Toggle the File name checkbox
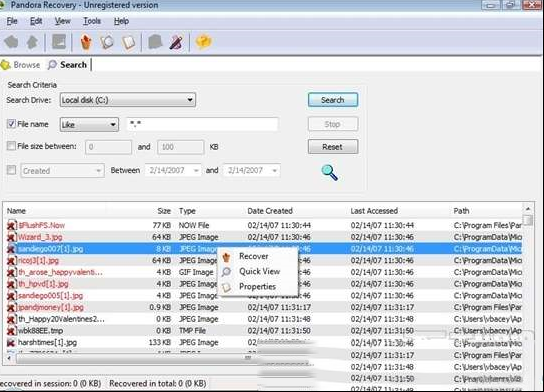The width and height of the screenshot is (544, 392). pyautogui.click(x=11, y=124)
